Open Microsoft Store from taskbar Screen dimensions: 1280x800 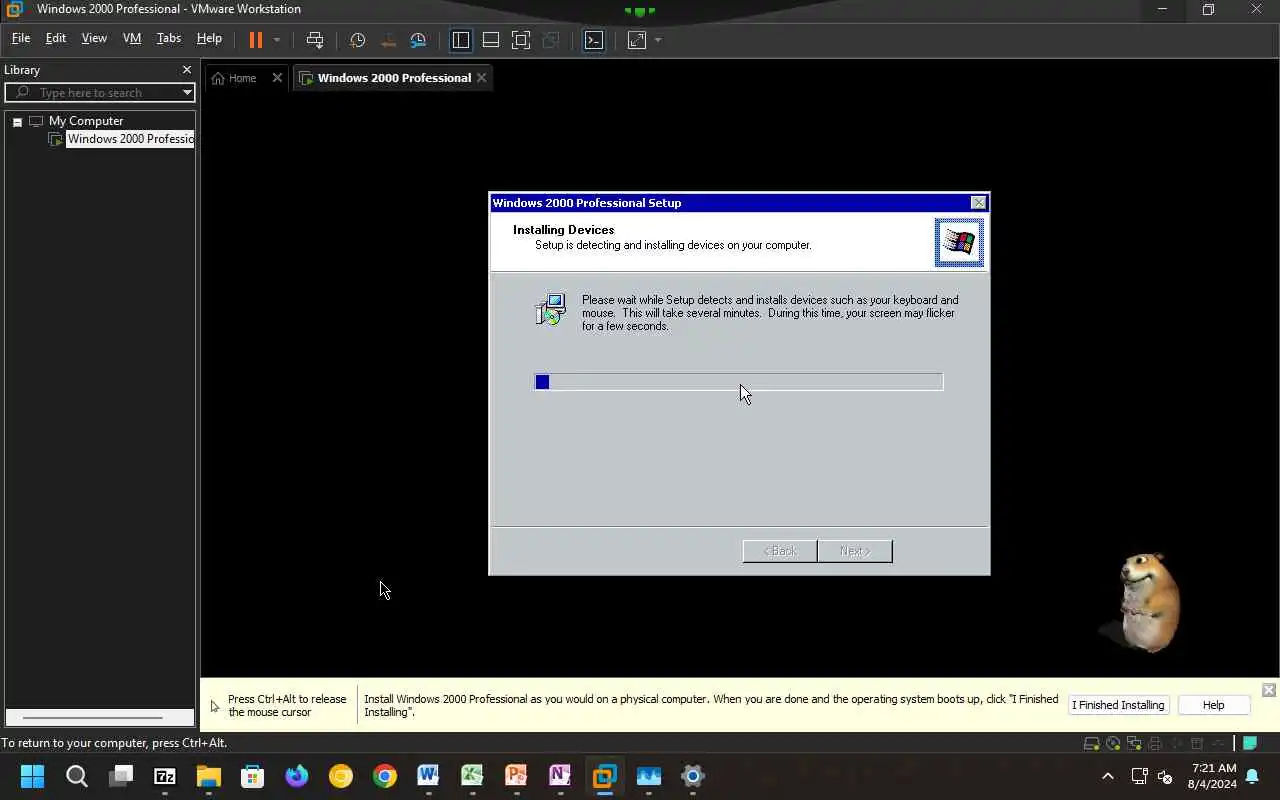252,776
